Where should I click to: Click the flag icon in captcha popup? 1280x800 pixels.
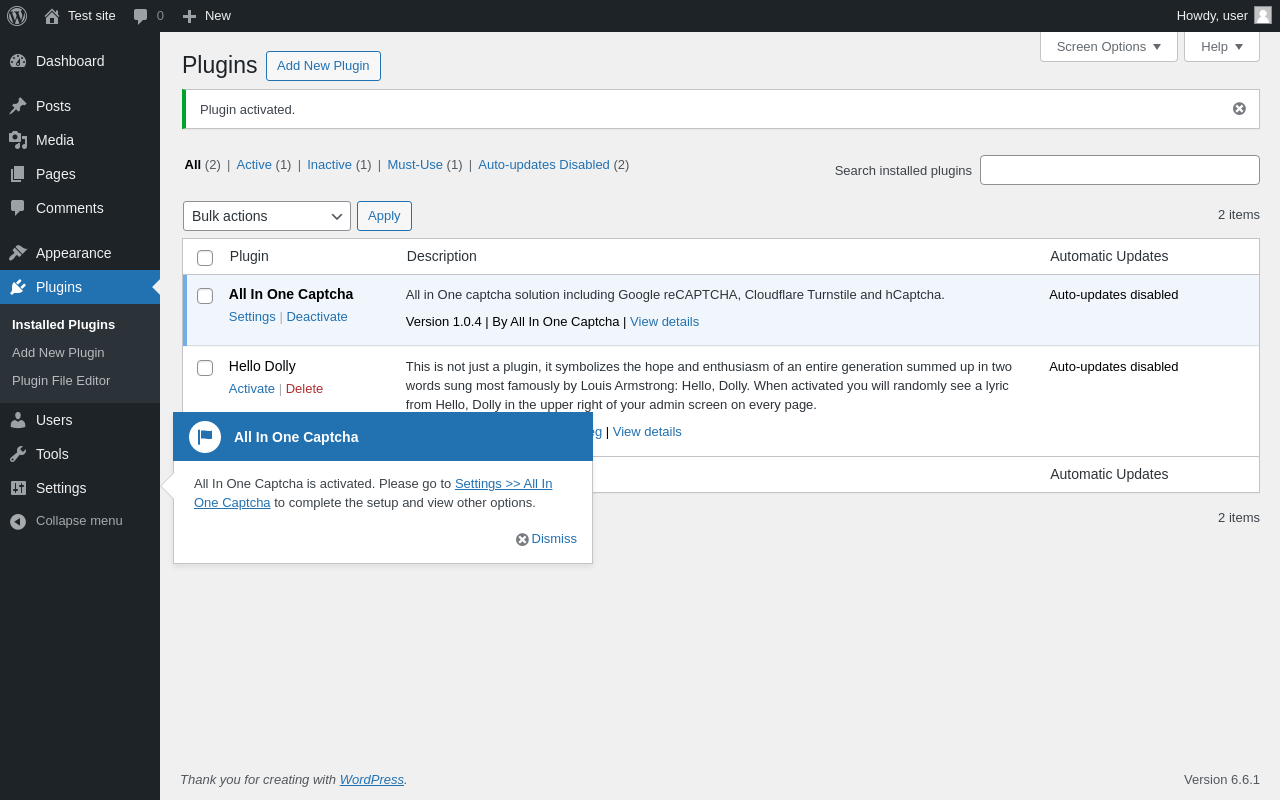[205, 437]
